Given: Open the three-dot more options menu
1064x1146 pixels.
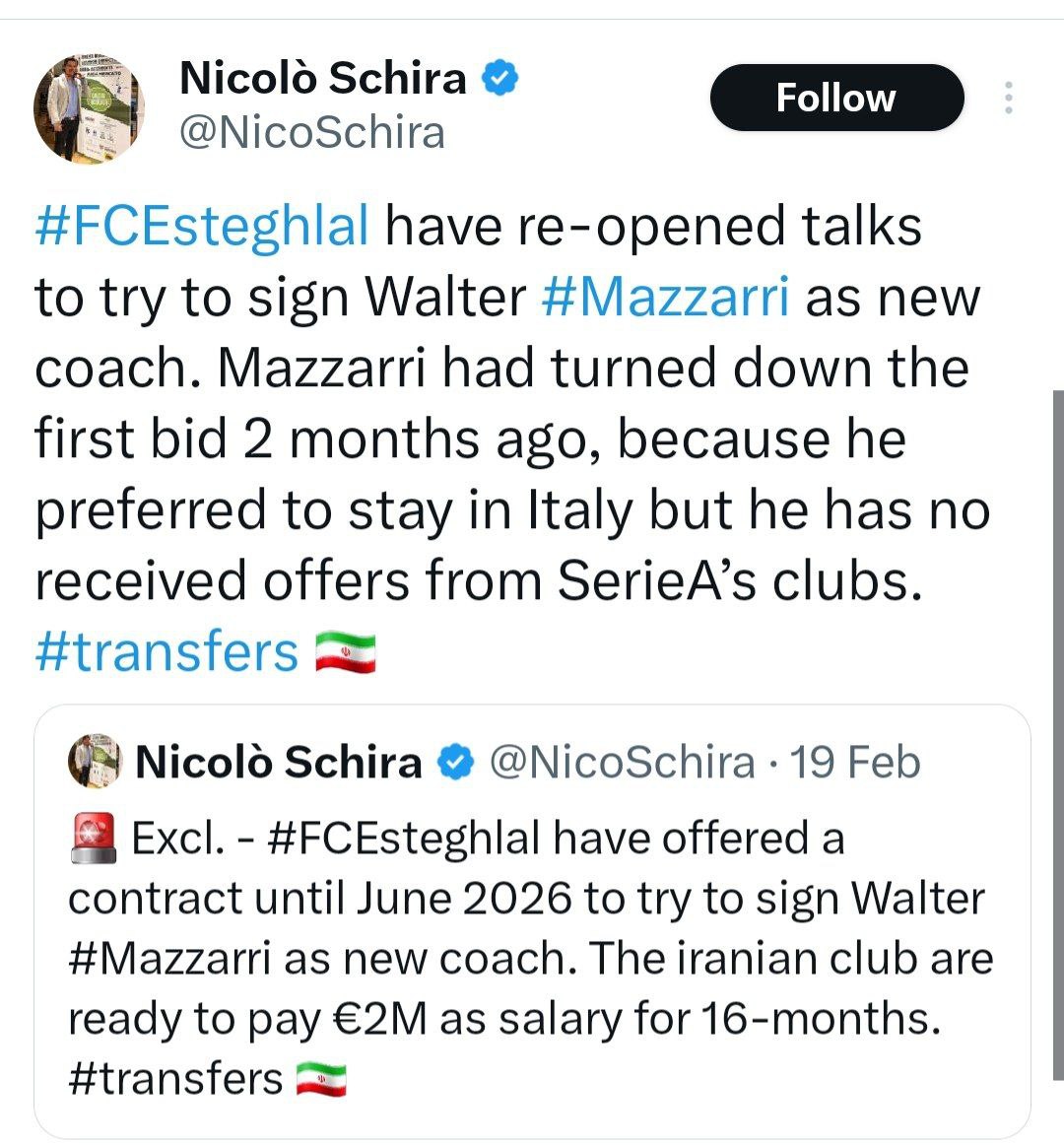Looking at the screenshot, I should click(1008, 99).
